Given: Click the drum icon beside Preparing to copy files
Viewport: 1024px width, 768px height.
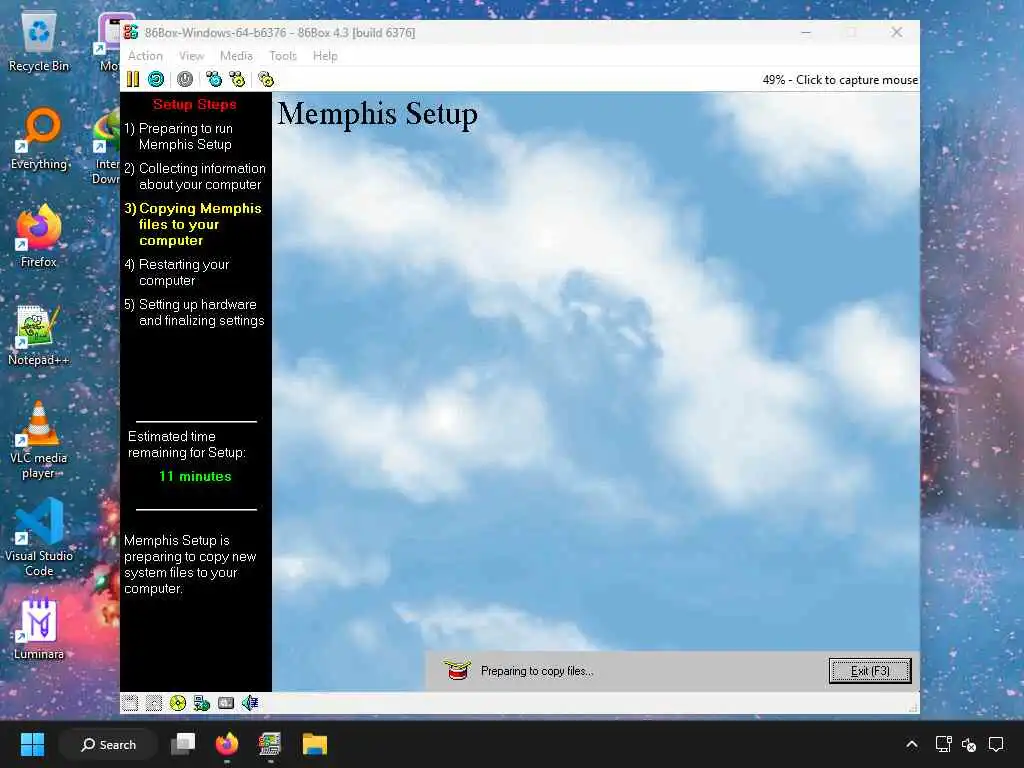Looking at the screenshot, I should 457,669.
